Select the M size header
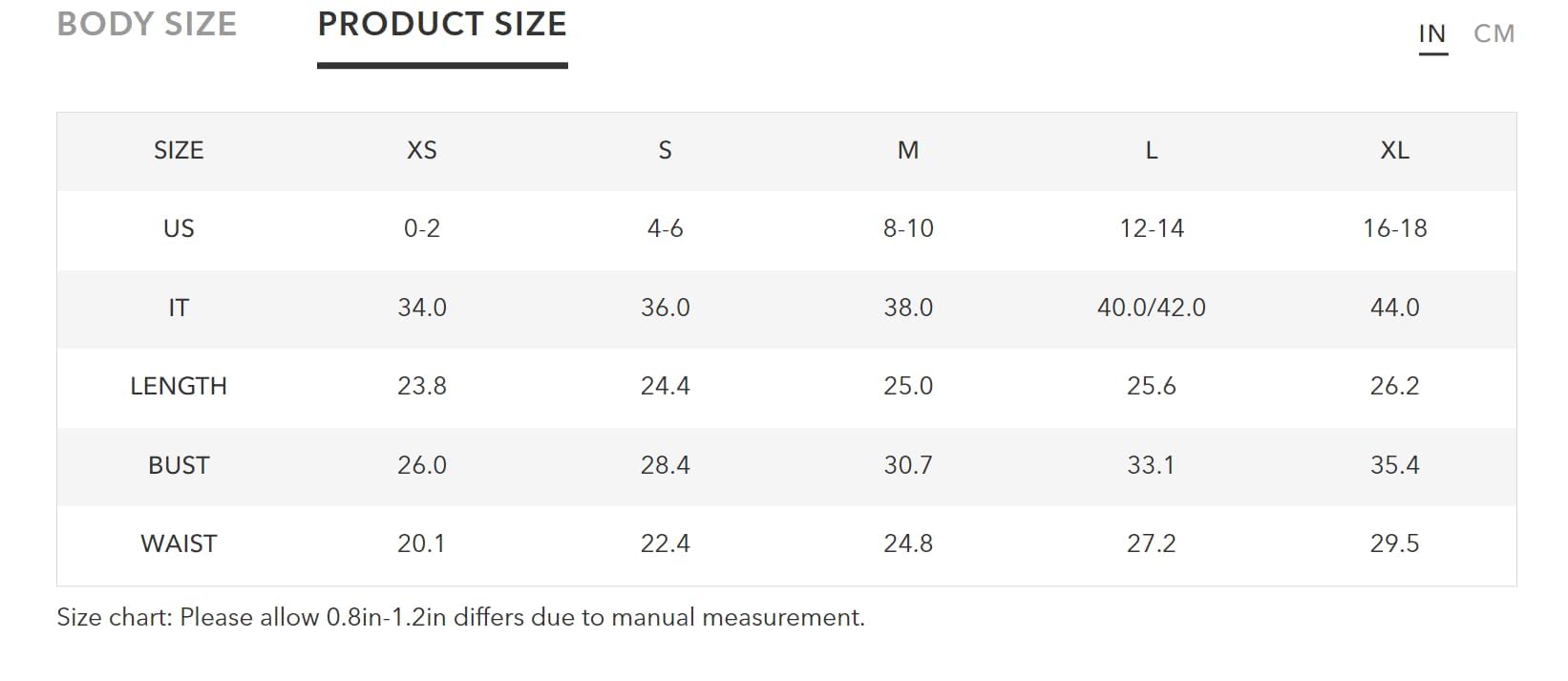Image resolution: width=1568 pixels, height=681 pixels. pos(908,150)
